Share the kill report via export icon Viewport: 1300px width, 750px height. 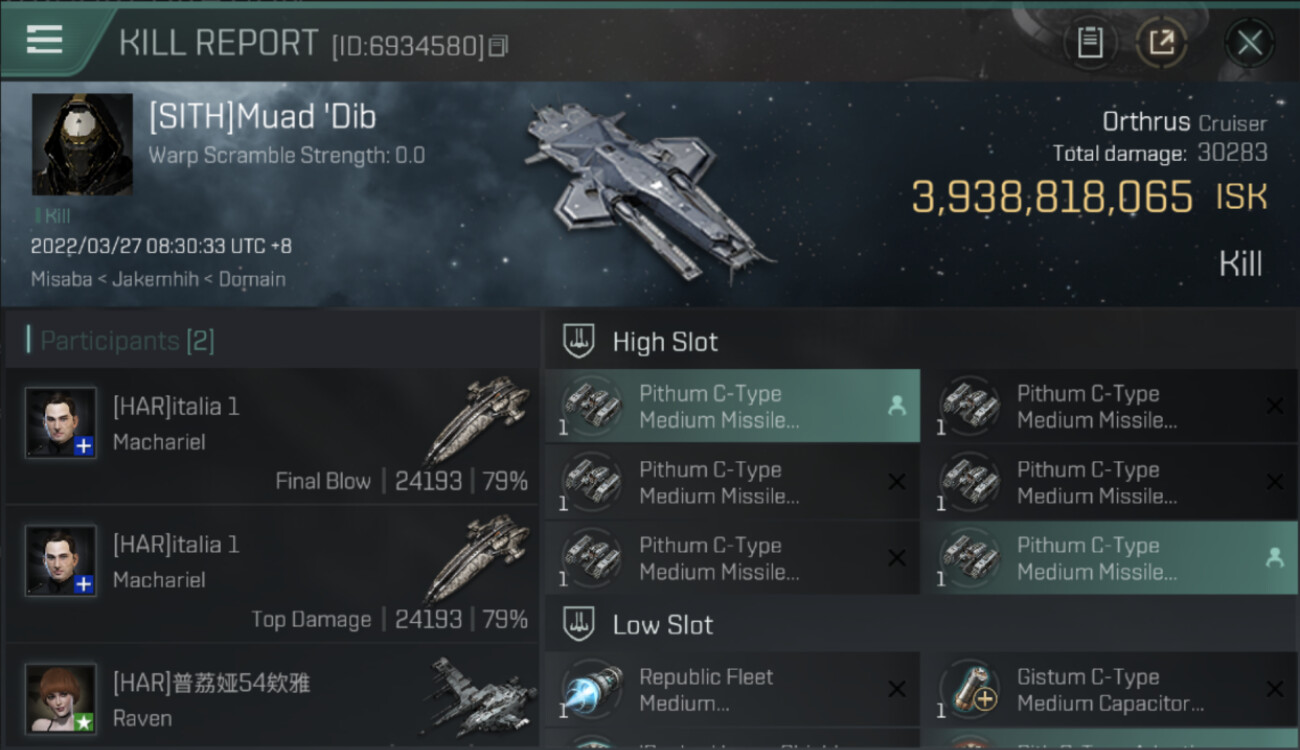click(x=1161, y=43)
